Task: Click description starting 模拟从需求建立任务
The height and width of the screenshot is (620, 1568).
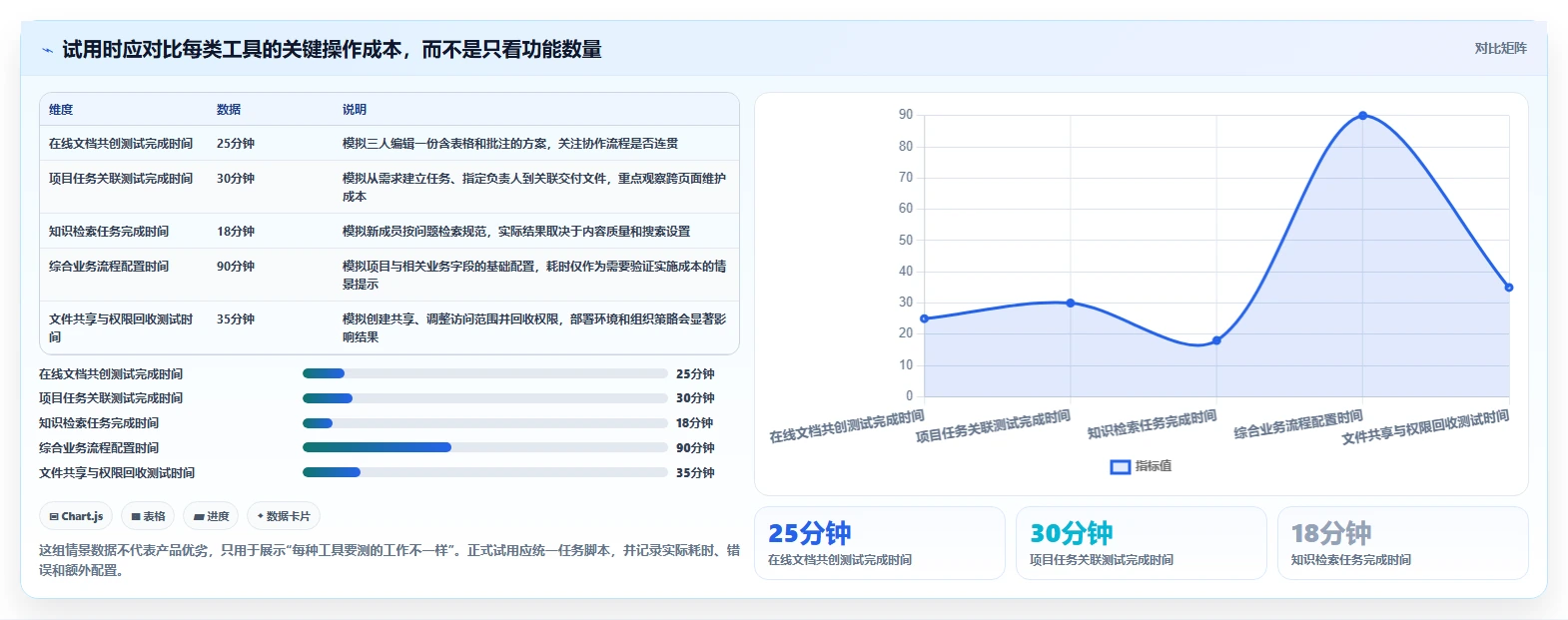Action: pyautogui.click(x=534, y=188)
